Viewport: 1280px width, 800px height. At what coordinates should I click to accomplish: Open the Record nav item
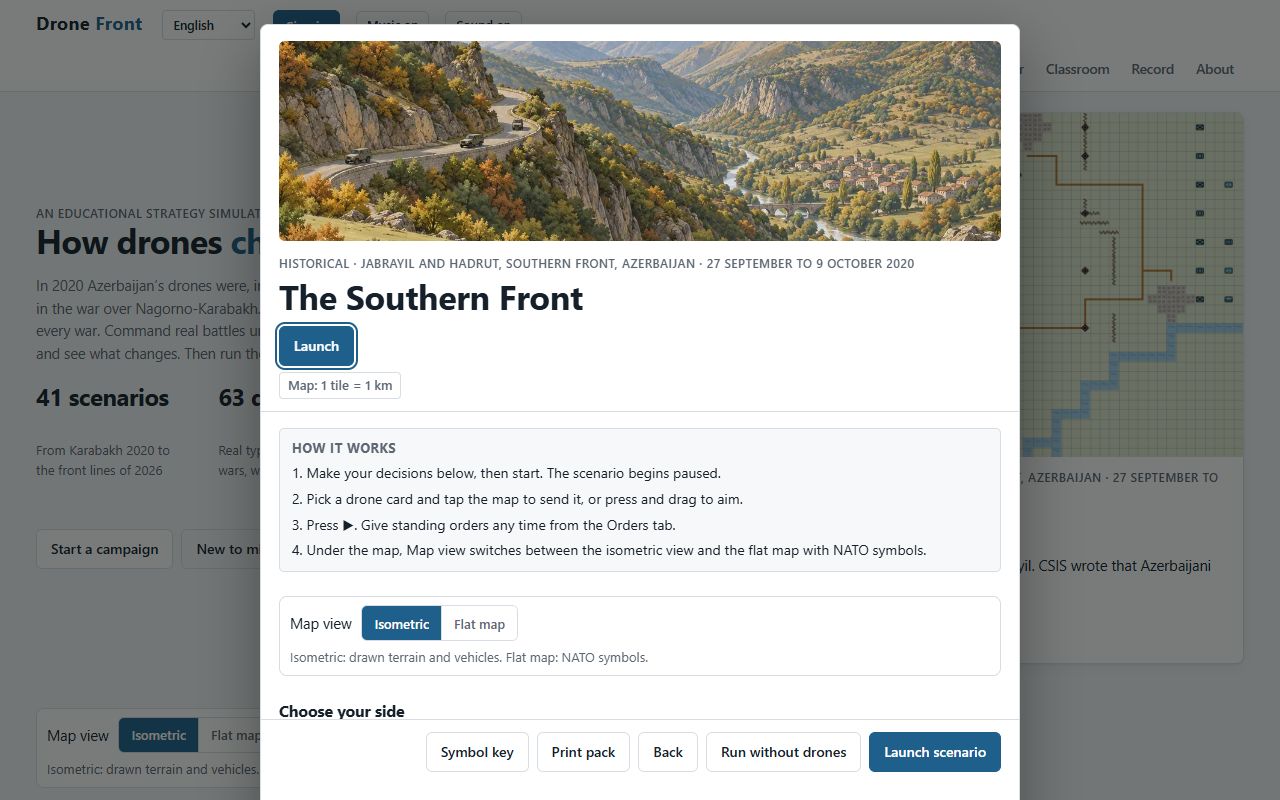[1152, 69]
